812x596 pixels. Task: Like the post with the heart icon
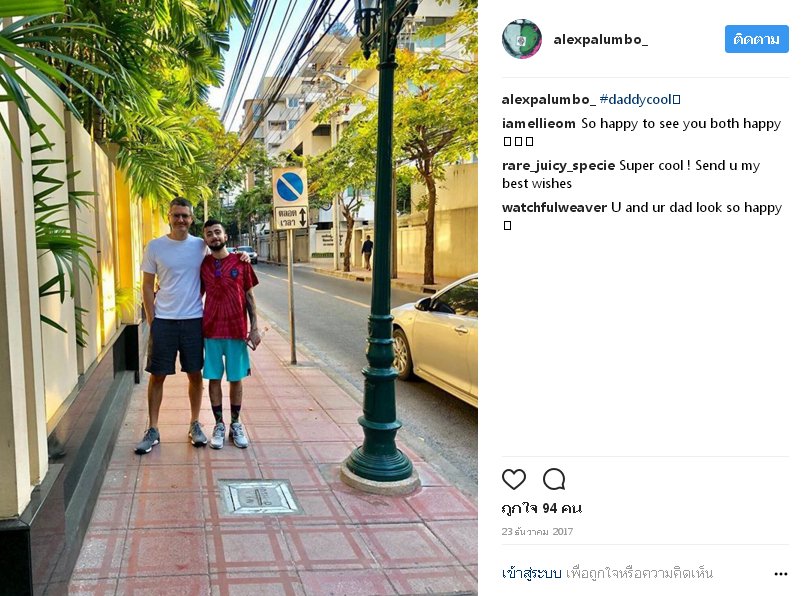tap(514, 479)
